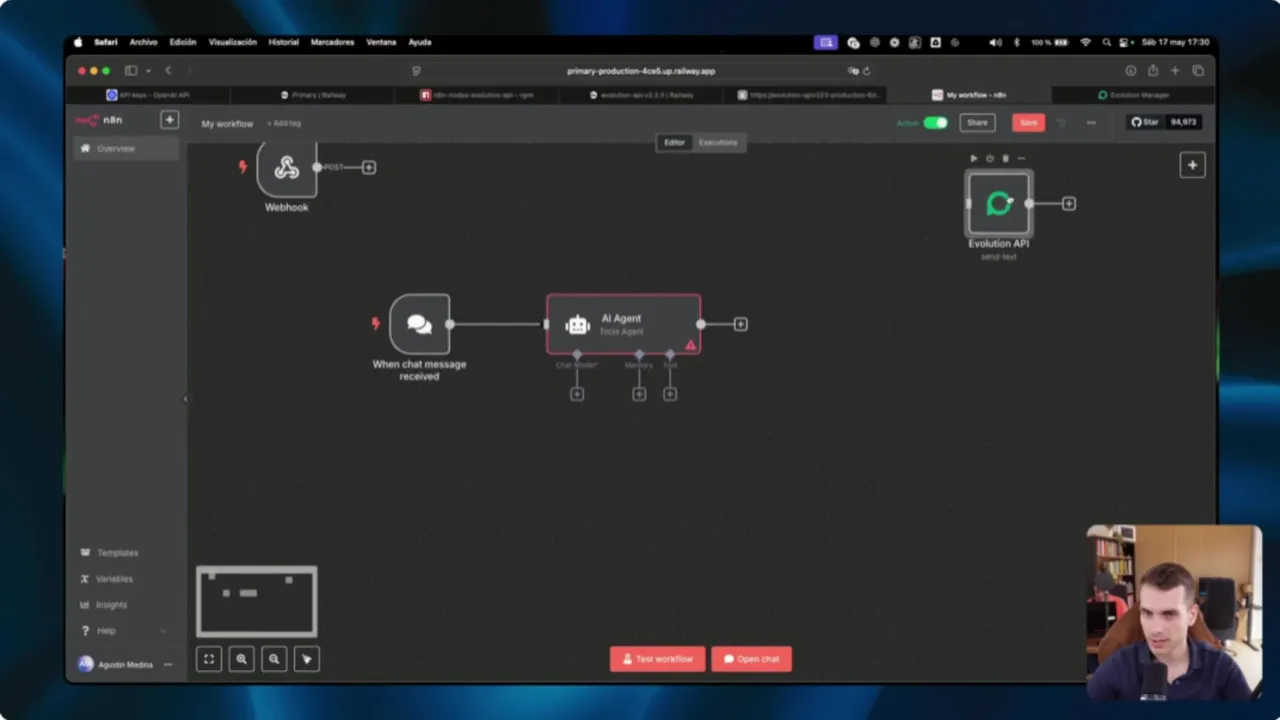Open the Primary Railway browser tab

313,95
